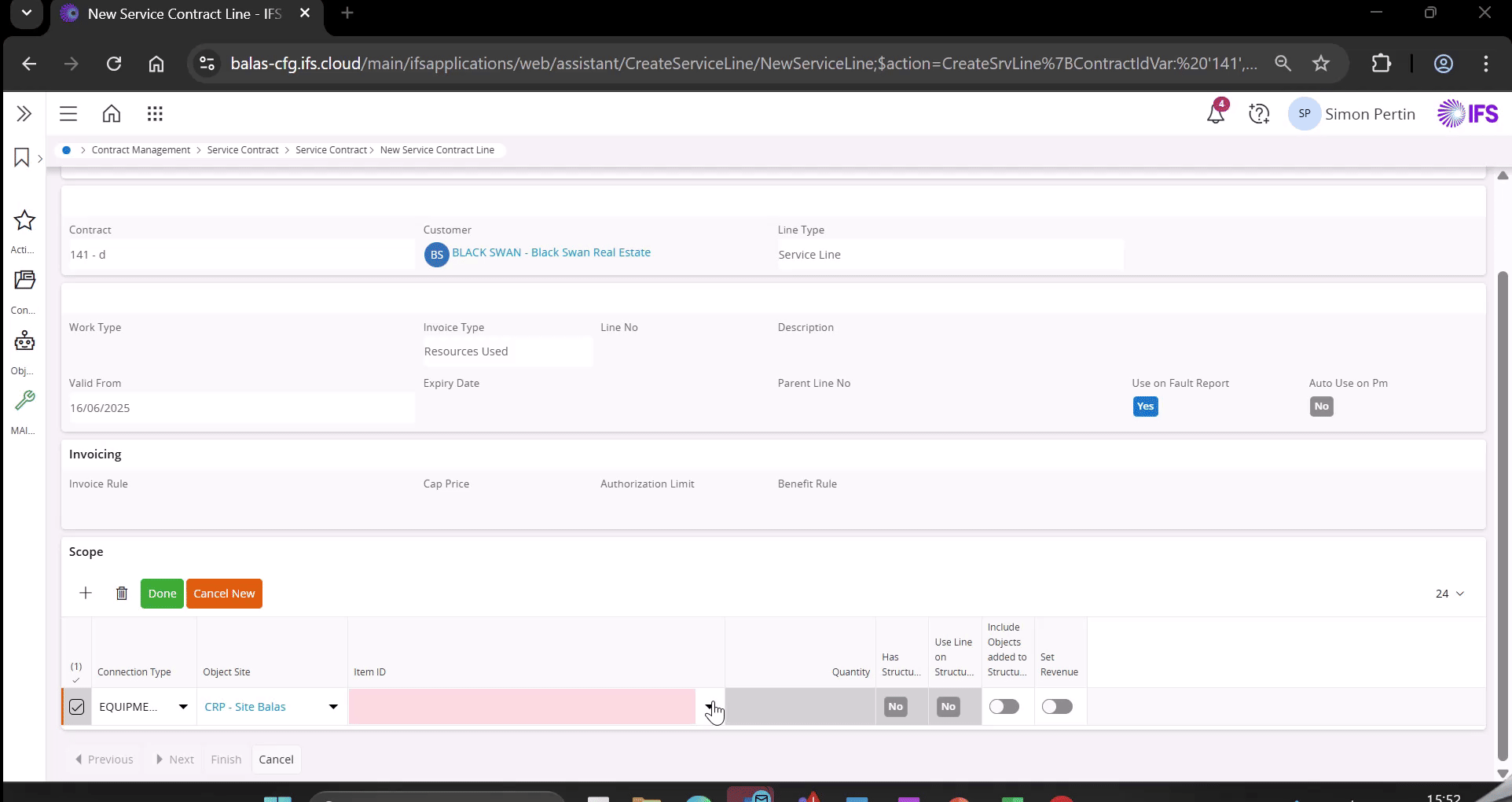Change page size 24 dropdown

tap(1450, 594)
